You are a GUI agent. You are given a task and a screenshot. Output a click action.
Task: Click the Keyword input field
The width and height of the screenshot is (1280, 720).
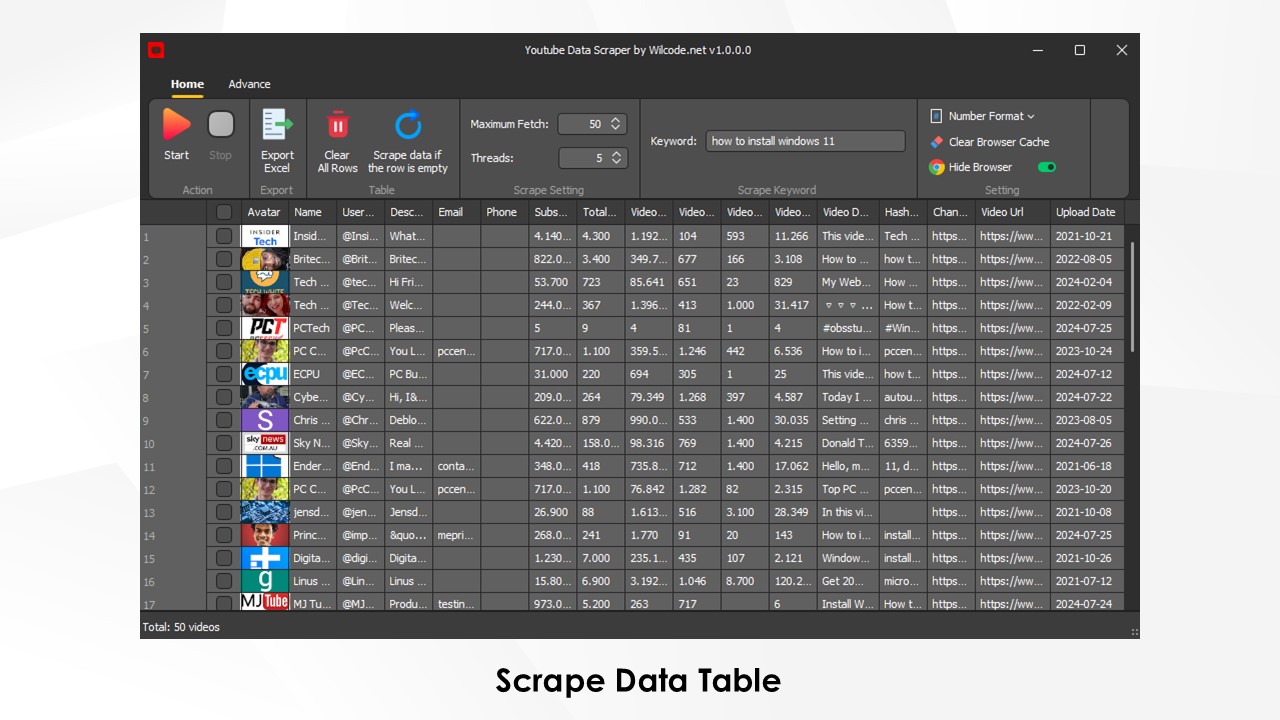click(x=805, y=141)
